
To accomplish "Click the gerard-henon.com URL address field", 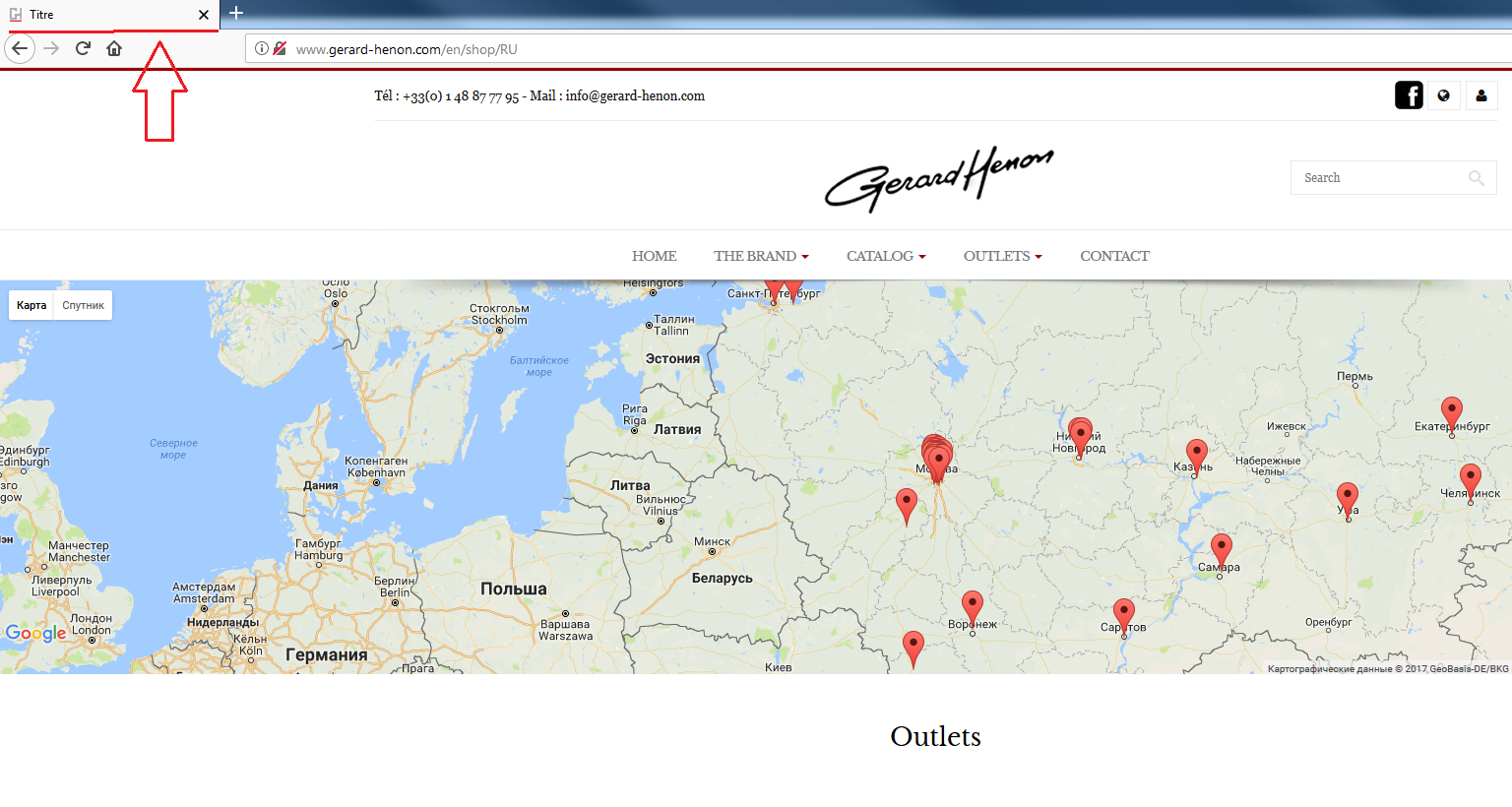I will point(876,49).
